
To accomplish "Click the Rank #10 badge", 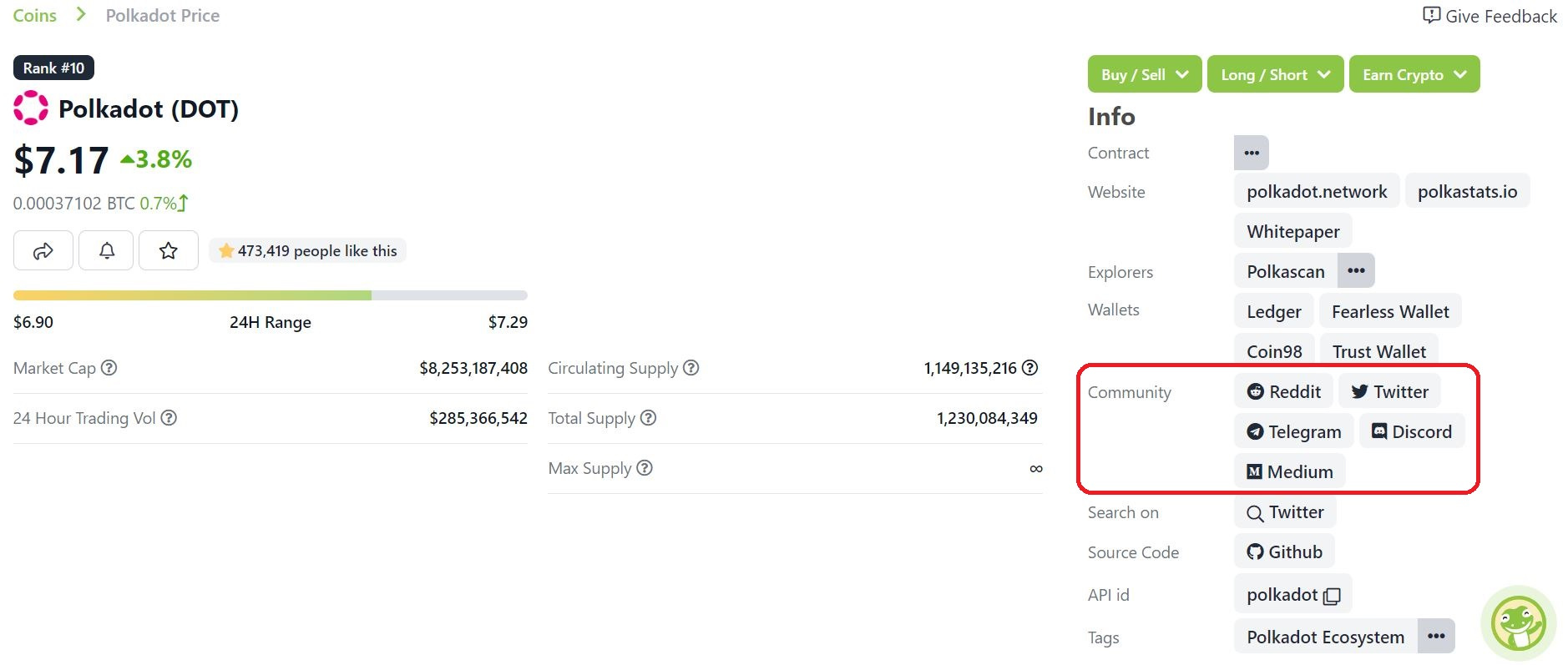I will pos(53,68).
